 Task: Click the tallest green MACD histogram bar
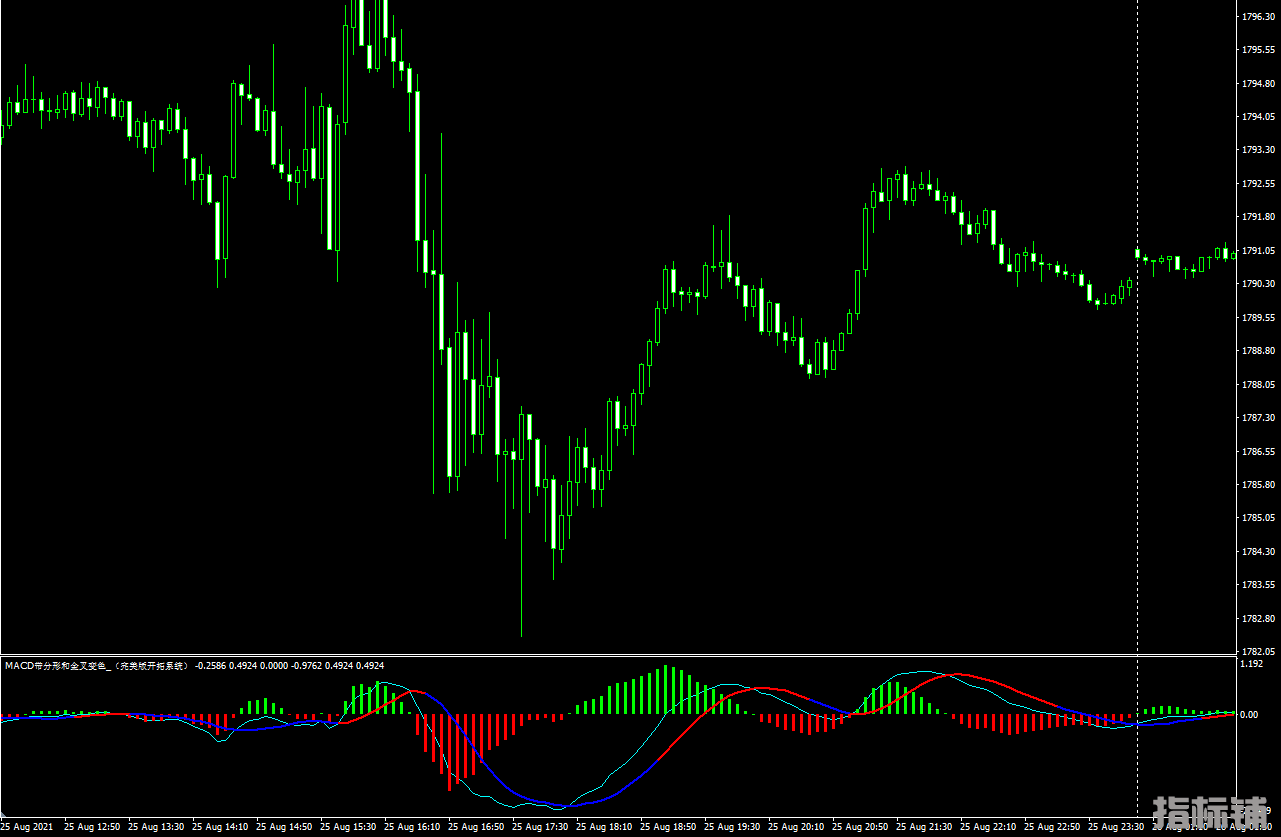click(x=666, y=690)
